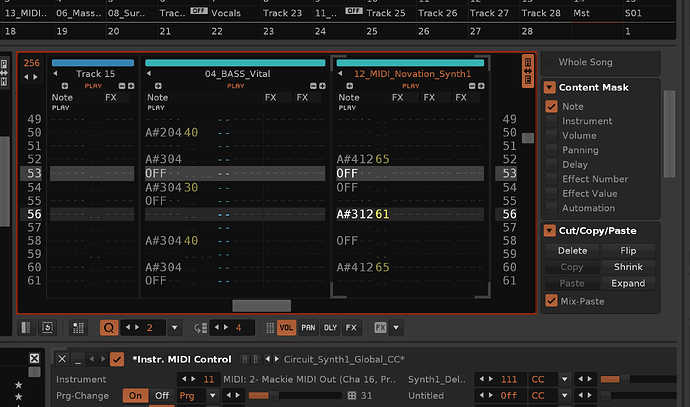690x407 pixels.
Task: Enable the Panning content mask checkbox
Action: 551,150
